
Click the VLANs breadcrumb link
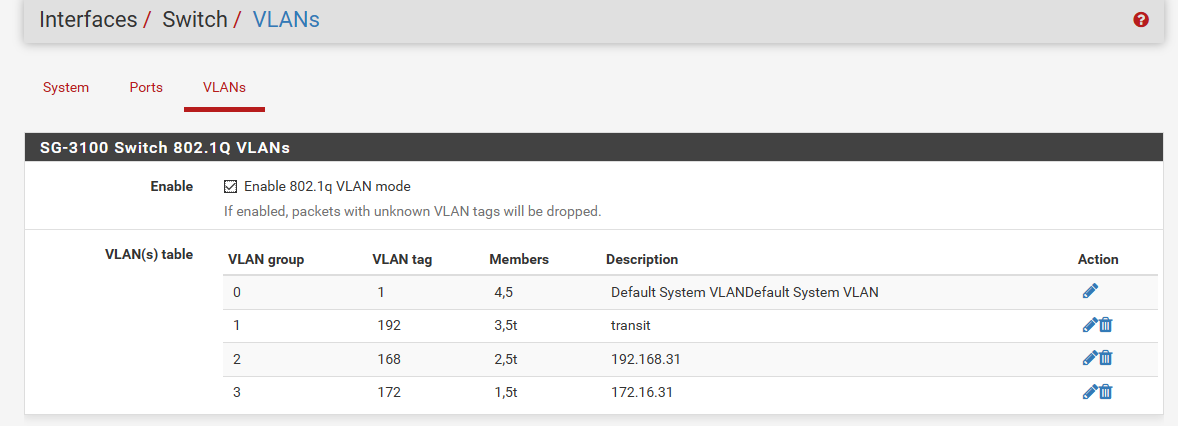[x=285, y=20]
